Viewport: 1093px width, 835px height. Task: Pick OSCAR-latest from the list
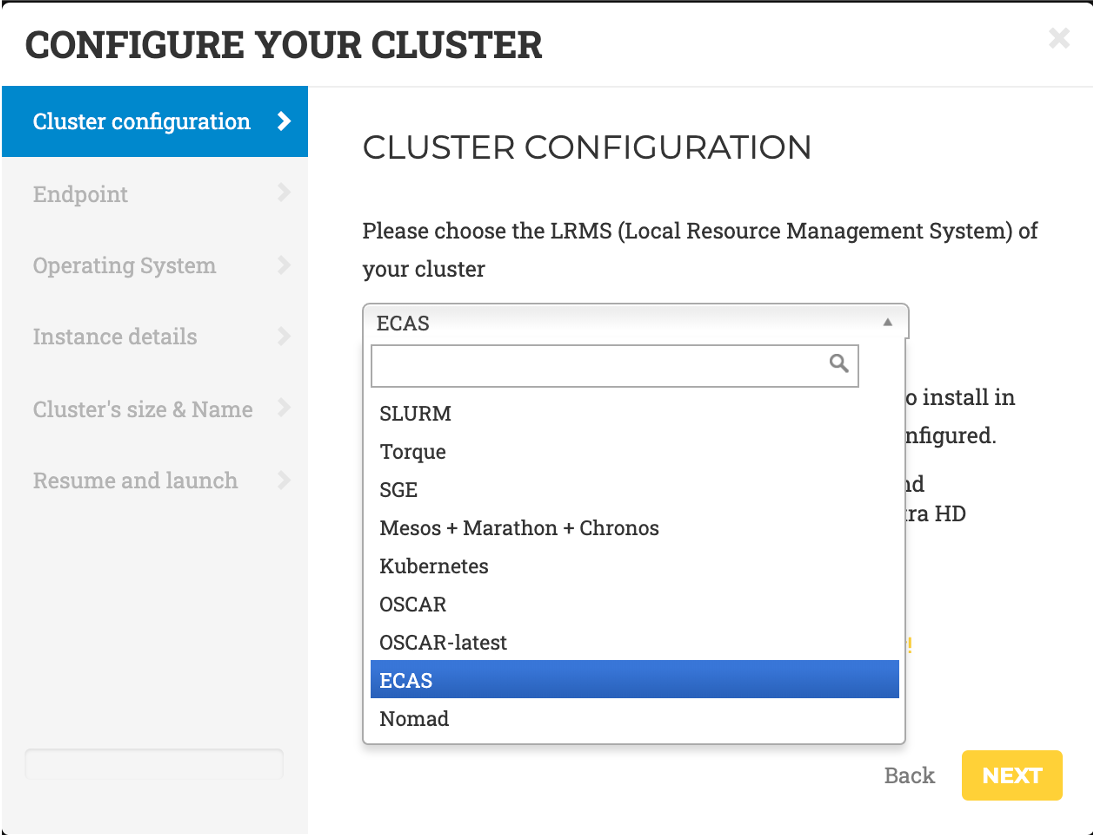tap(443, 642)
